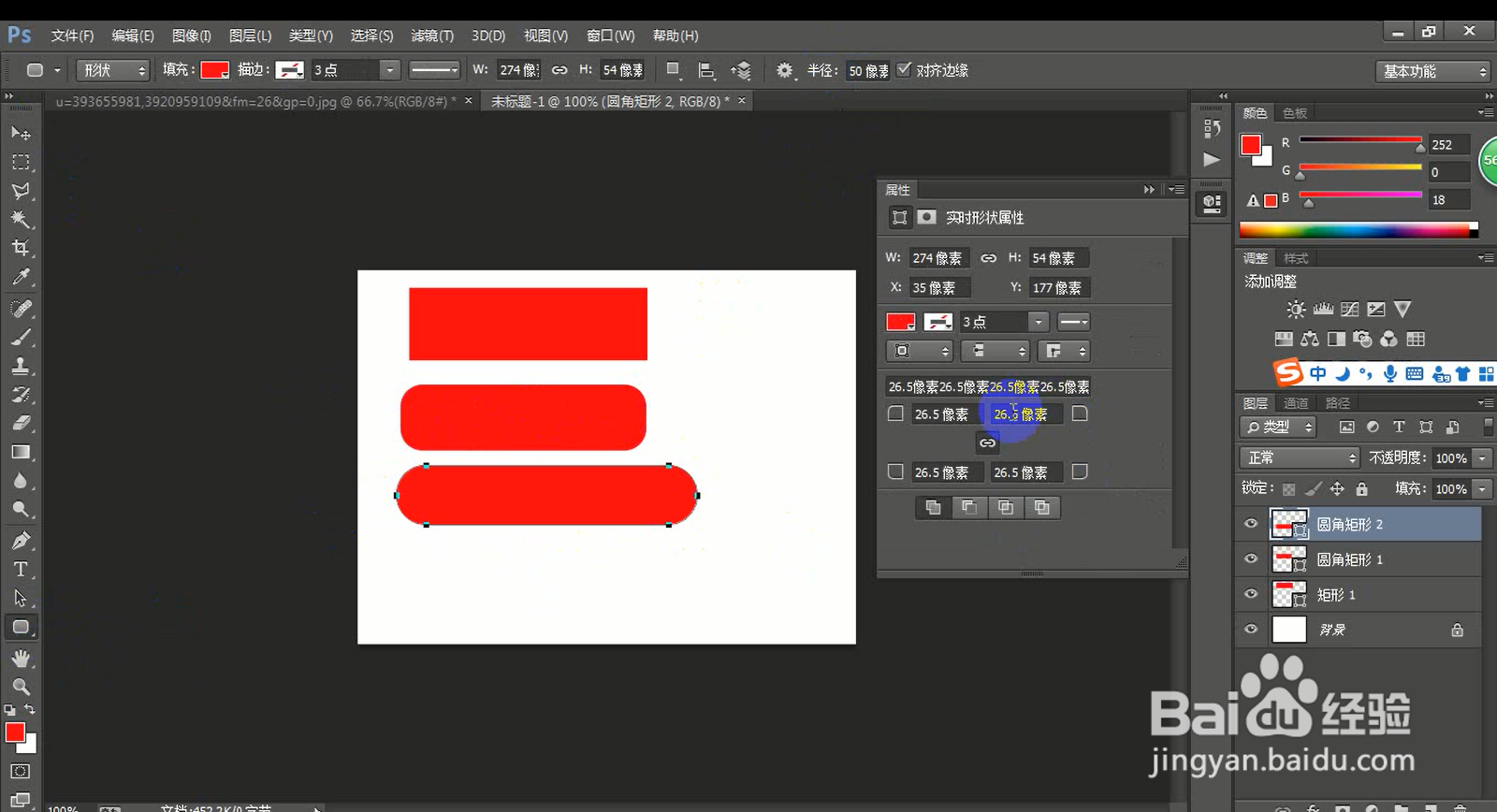The width and height of the screenshot is (1497, 812).
Task: Open the 正常 blend mode dropdown
Action: point(1299,457)
